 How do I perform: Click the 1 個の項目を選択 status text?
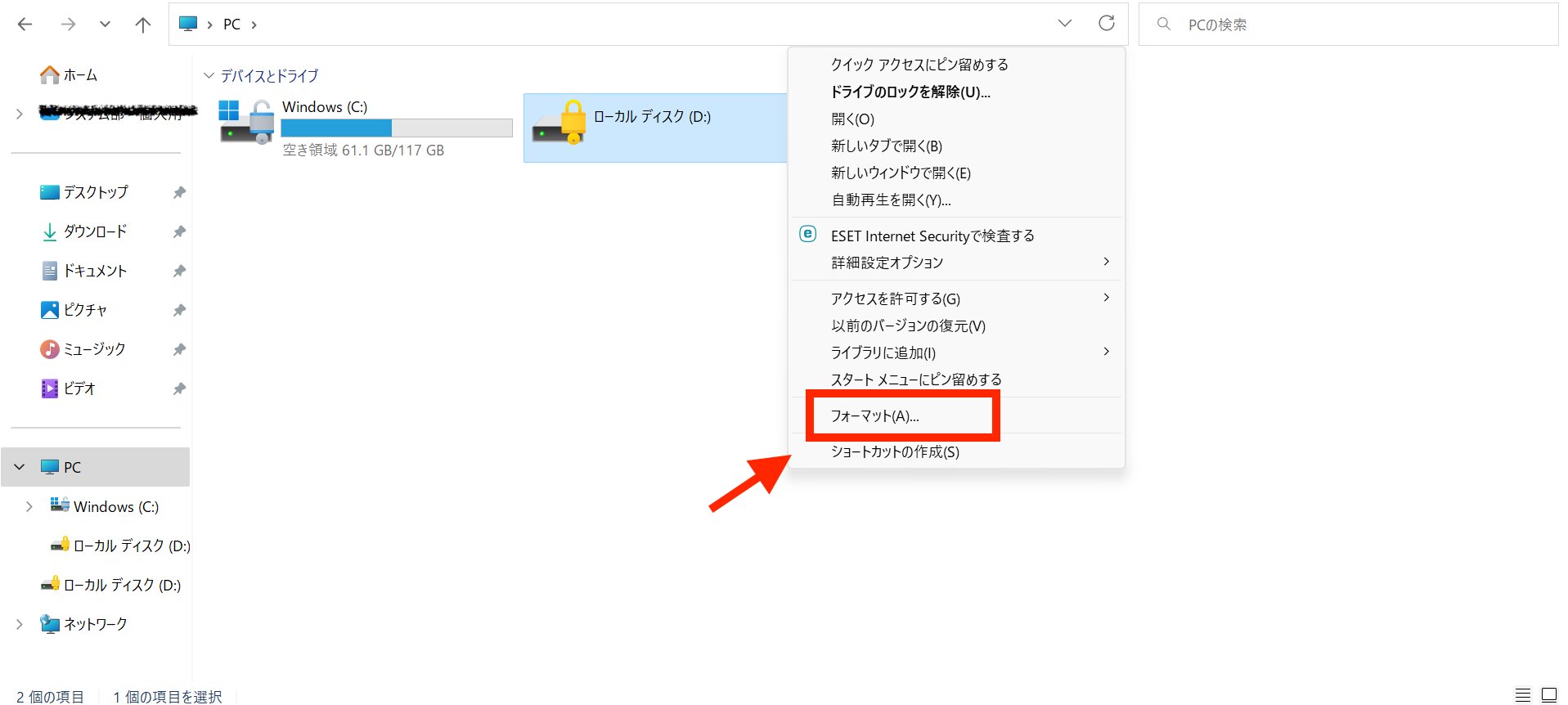tap(168, 697)
